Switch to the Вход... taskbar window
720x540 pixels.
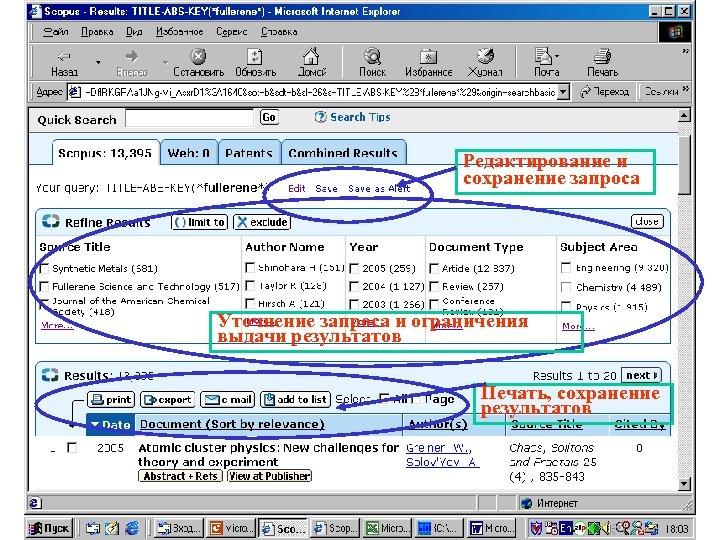tap(178, 528)
